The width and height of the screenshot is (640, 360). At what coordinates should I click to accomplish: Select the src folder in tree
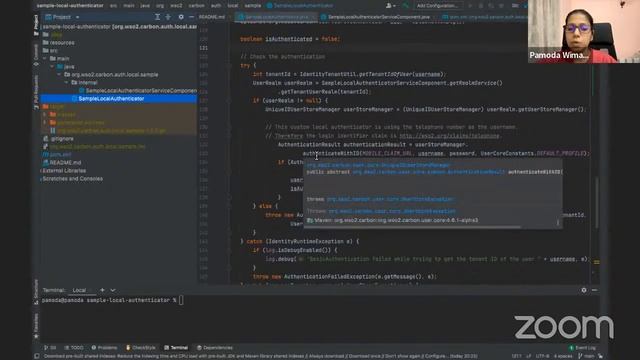[x=50, y=51]
